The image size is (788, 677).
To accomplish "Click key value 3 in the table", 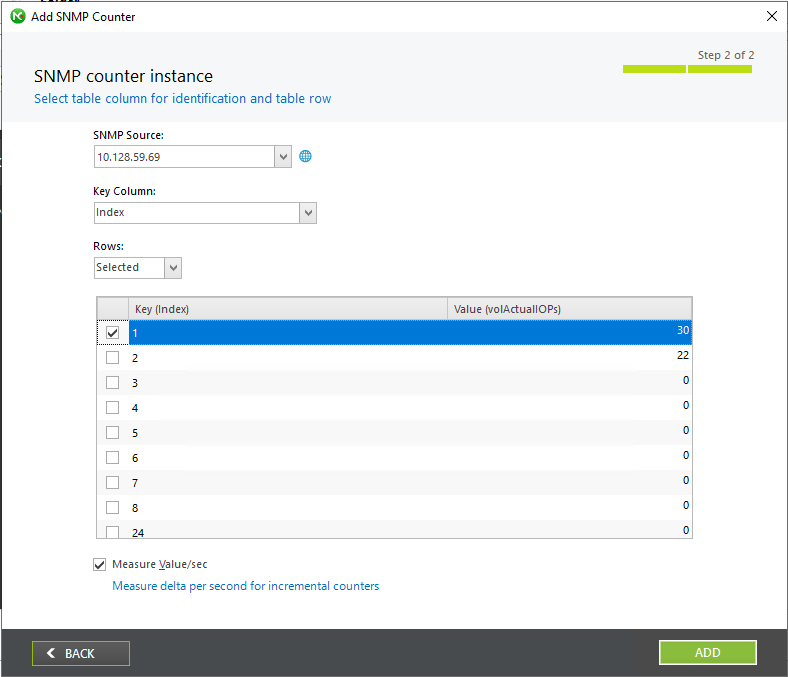I will click(135, 383).
